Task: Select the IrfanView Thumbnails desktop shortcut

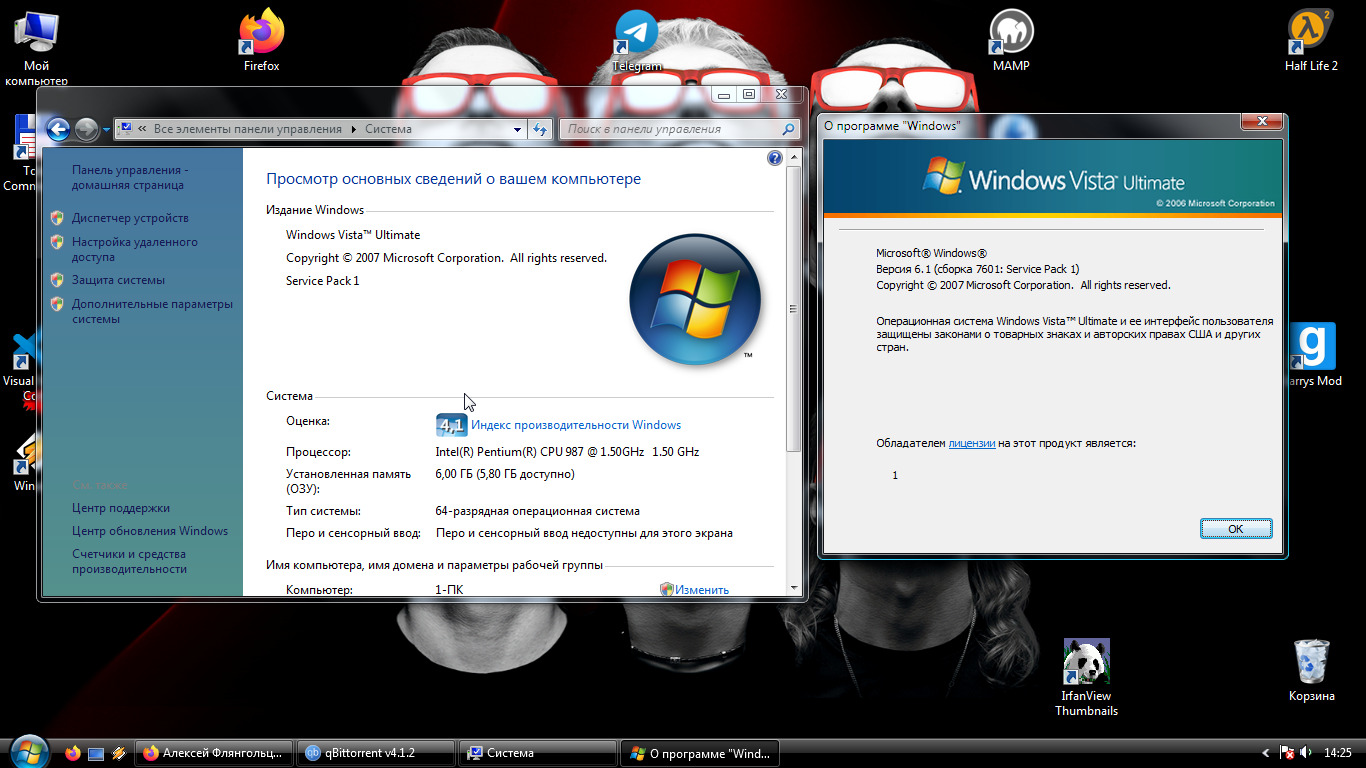Action: click(x=1086, y=678)
